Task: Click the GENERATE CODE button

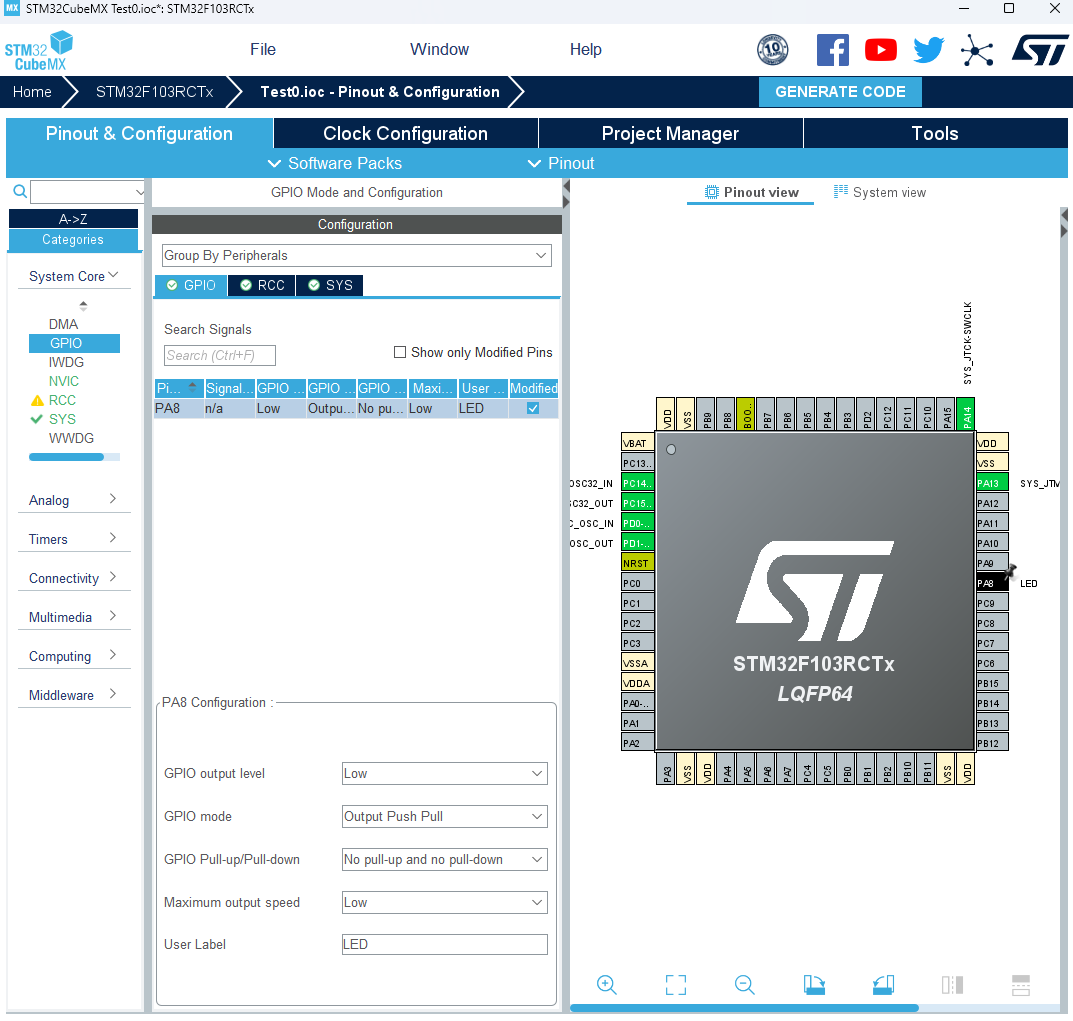Action: (x=840, y=92)
